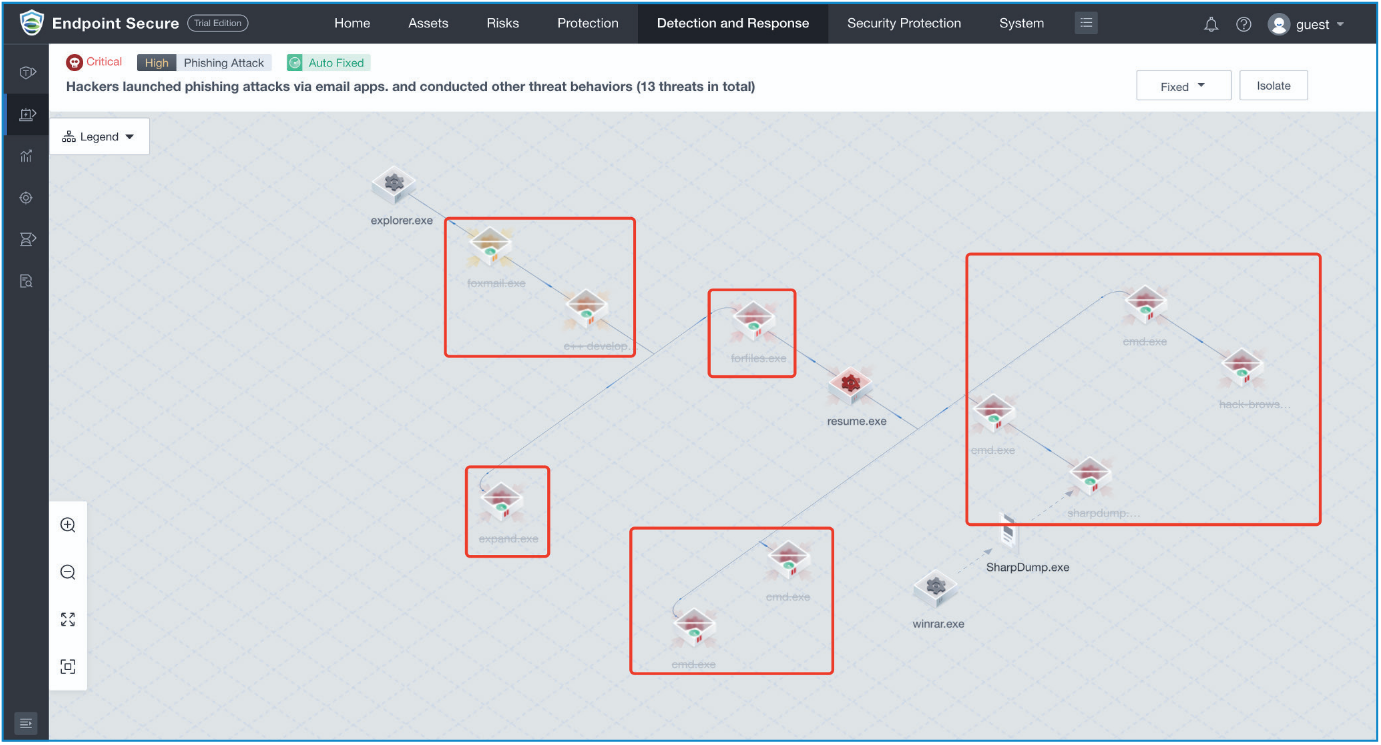The width and height of the screenshot is (1381, 745).
Task: Click the winrar.exe label
Action: pos(939,624)
